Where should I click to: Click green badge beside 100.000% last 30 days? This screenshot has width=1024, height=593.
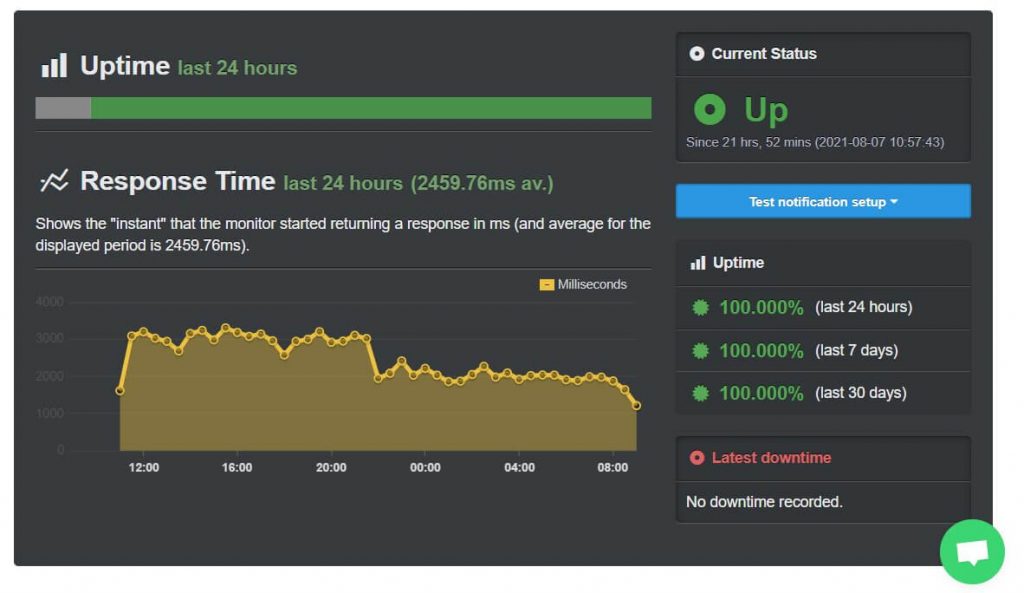700,393
